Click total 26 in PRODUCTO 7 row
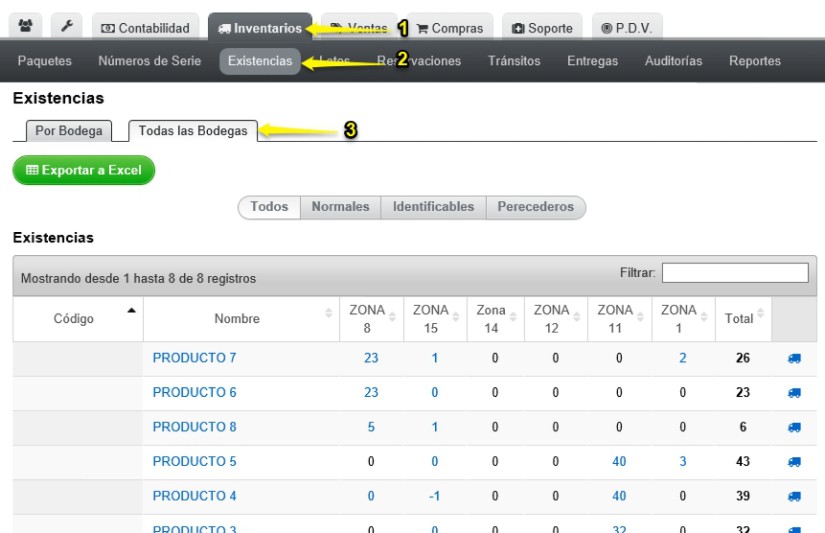 (x=742, y=358)
